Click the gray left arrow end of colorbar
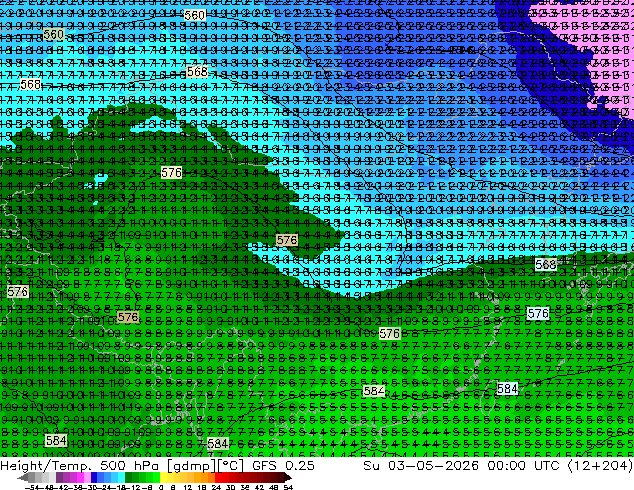This screenshot has width=634, height=490. click(23, 478)
